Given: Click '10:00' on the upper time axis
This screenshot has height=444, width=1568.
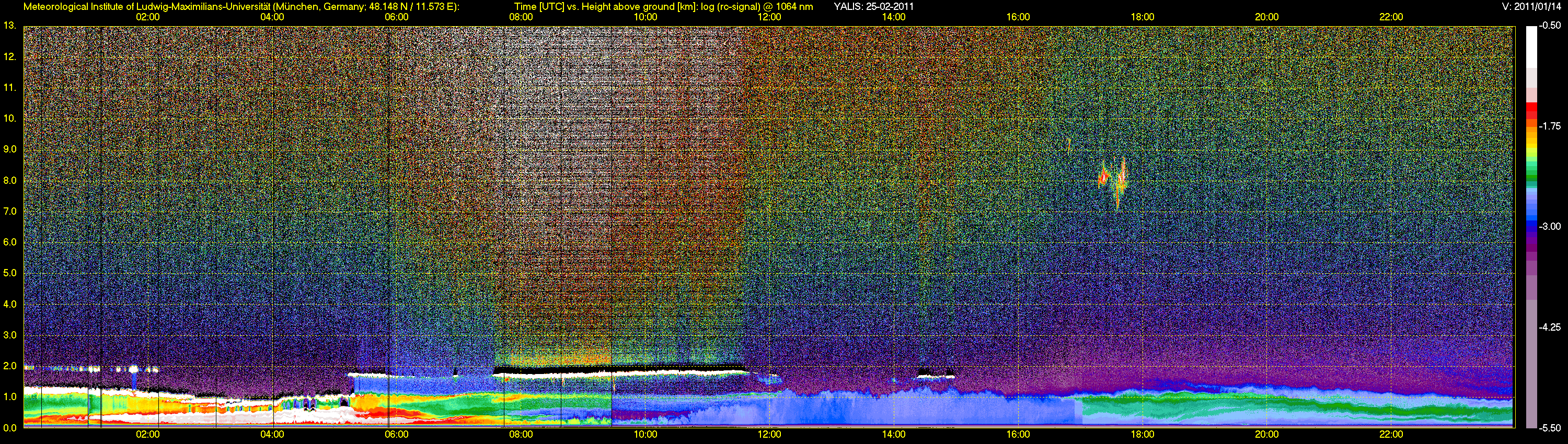Looking at the screenshot, I should [645, 17].
